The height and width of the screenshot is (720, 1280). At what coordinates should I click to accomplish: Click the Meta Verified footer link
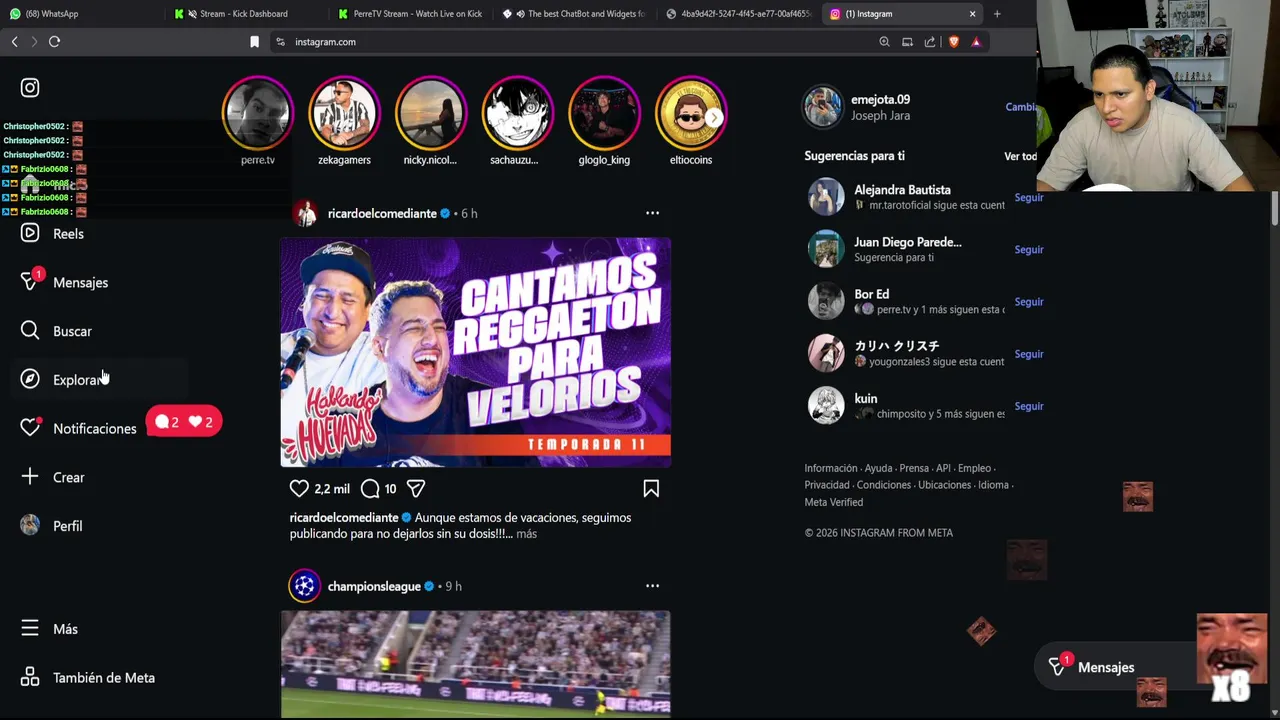pos(833,502)
